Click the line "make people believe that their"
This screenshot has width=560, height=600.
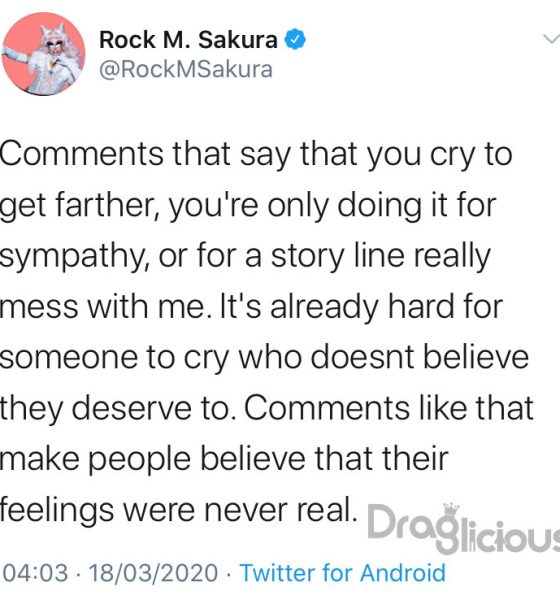[224, 459]
